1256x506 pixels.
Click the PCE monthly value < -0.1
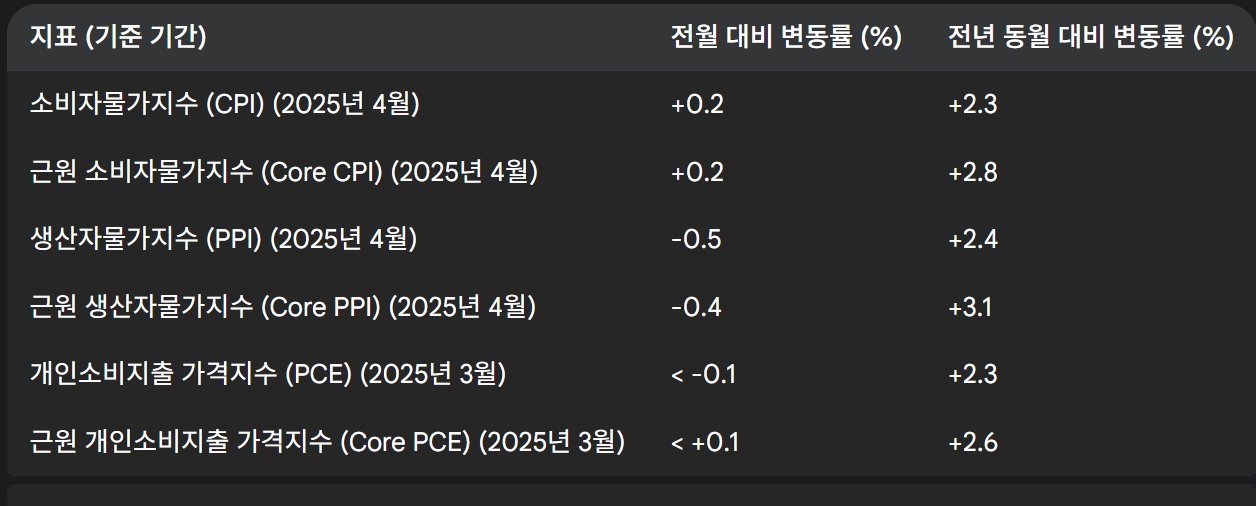click(703, 374)
